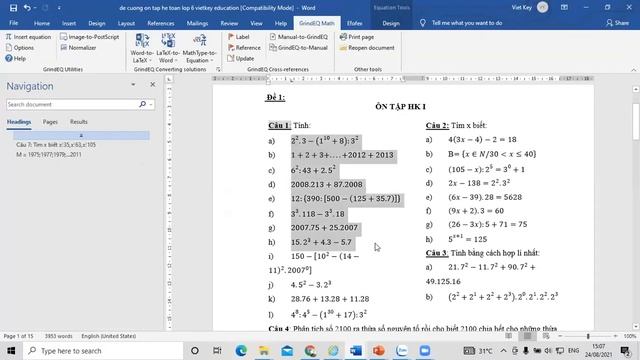
Task: Click the jump-to-beginning bar in headings list
Action: pyautogui.click(x=81, y=136)
